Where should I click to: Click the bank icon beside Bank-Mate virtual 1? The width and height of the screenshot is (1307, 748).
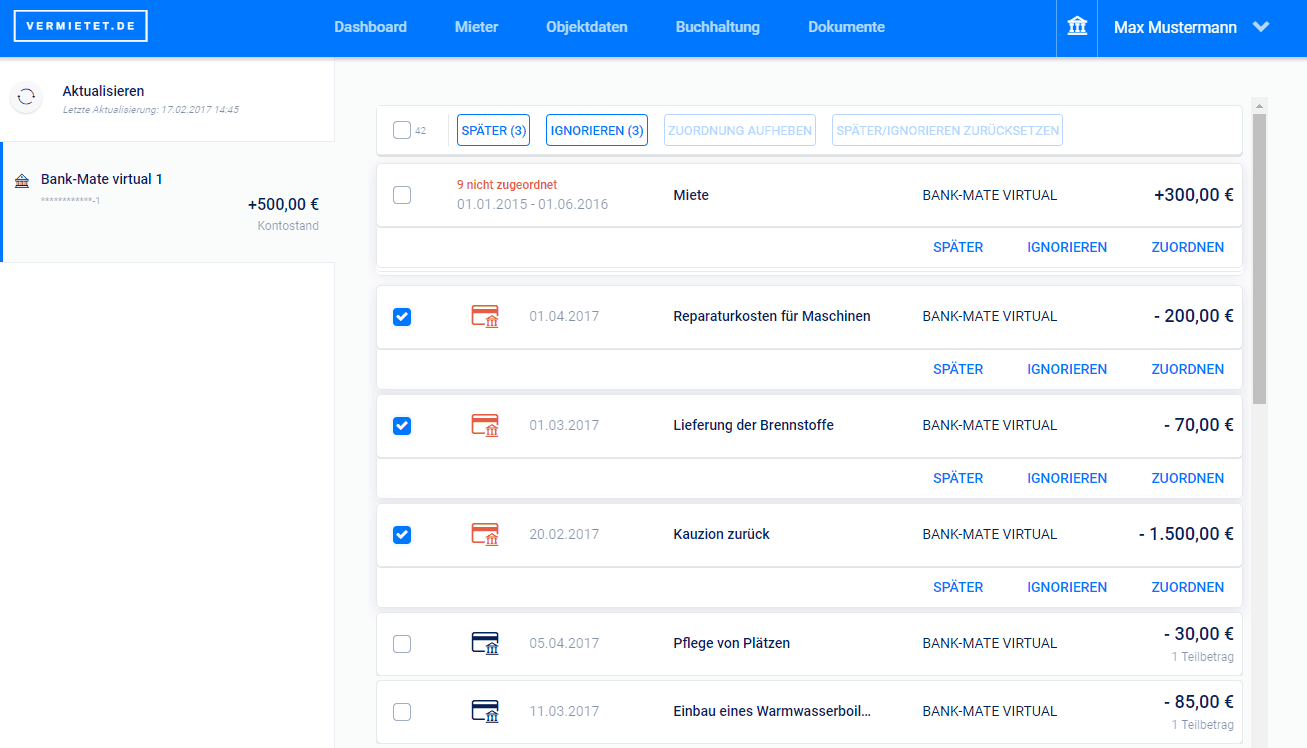[x=22, y=181]
